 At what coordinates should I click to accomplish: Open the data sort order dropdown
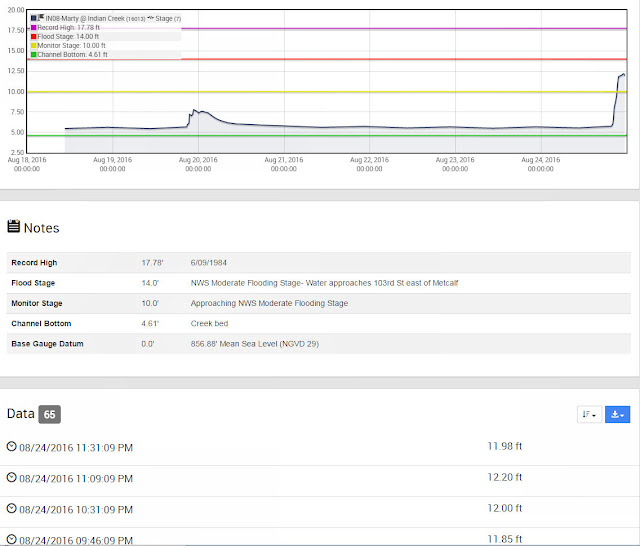pos(589,415)
